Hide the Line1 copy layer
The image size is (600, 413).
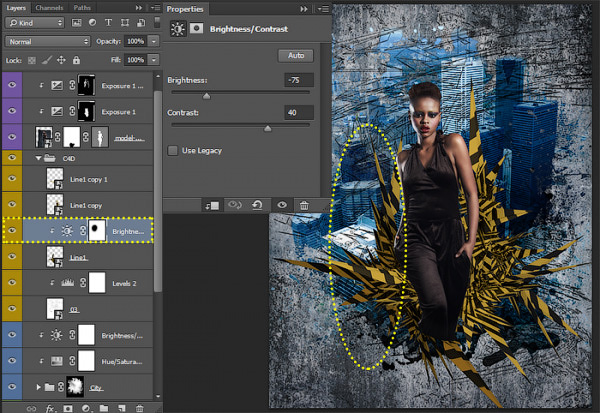click(12, 204)
